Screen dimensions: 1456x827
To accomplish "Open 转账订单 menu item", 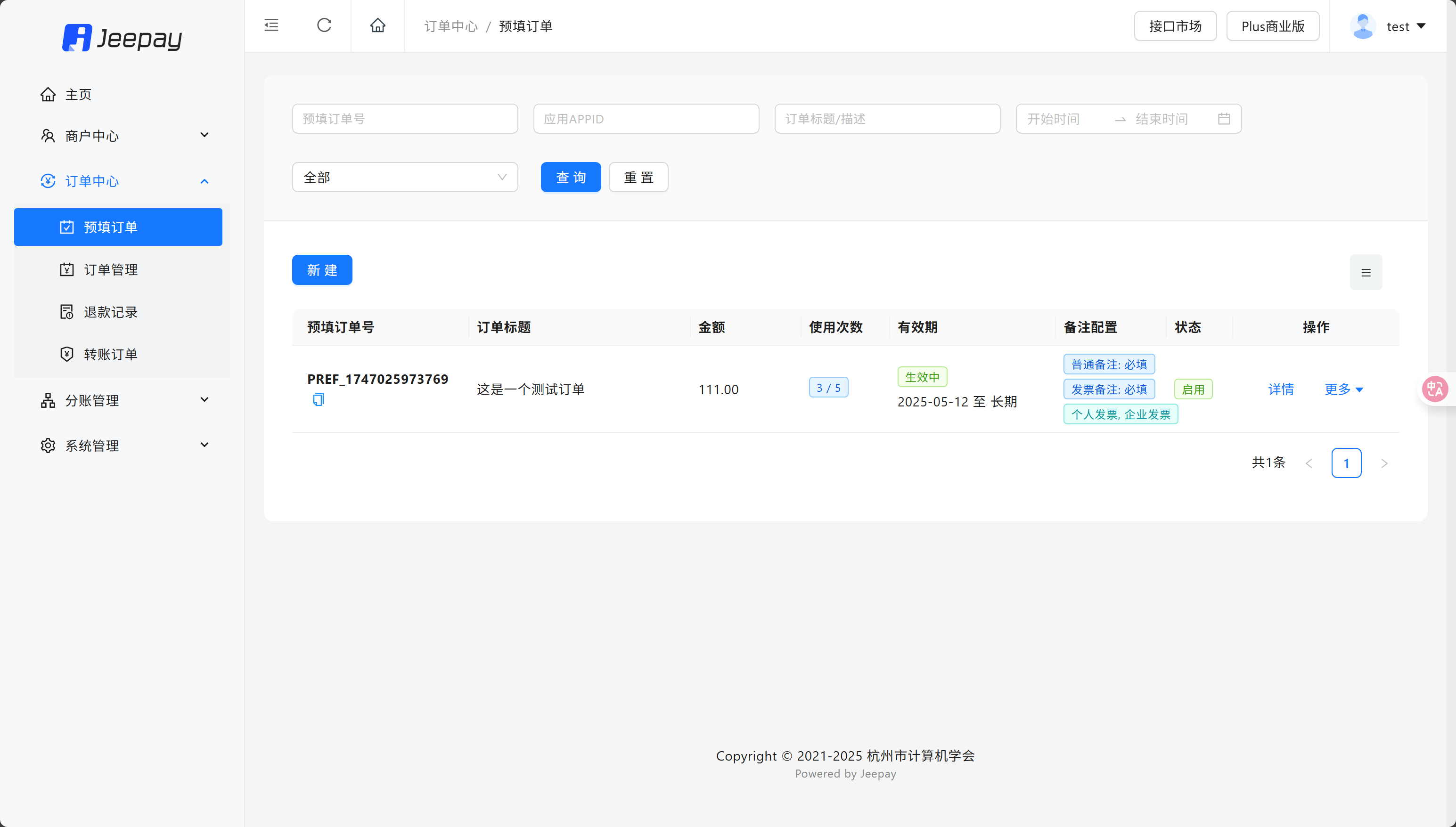I will point(111,355).
